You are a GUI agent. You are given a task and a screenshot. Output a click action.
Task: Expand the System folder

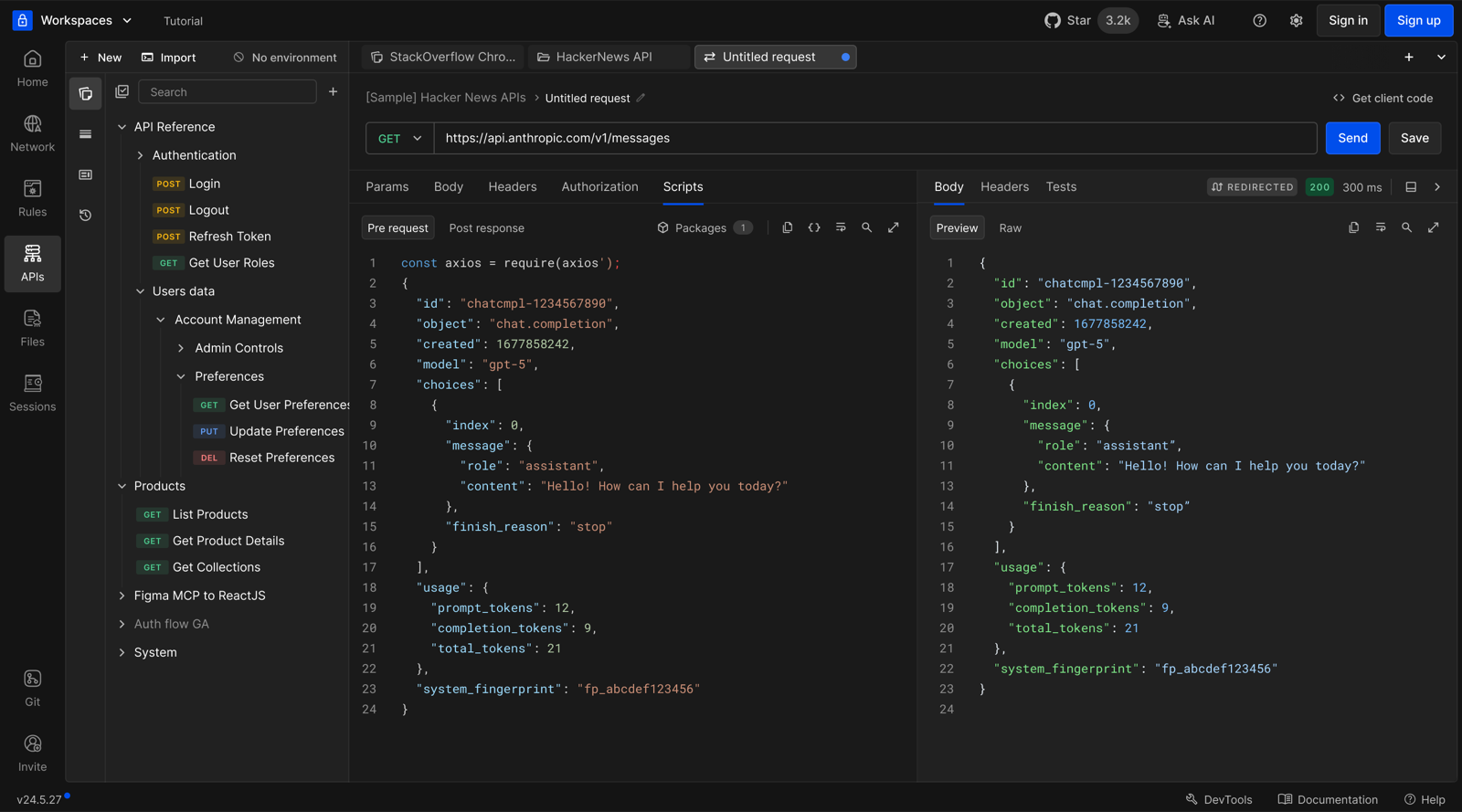122,652
